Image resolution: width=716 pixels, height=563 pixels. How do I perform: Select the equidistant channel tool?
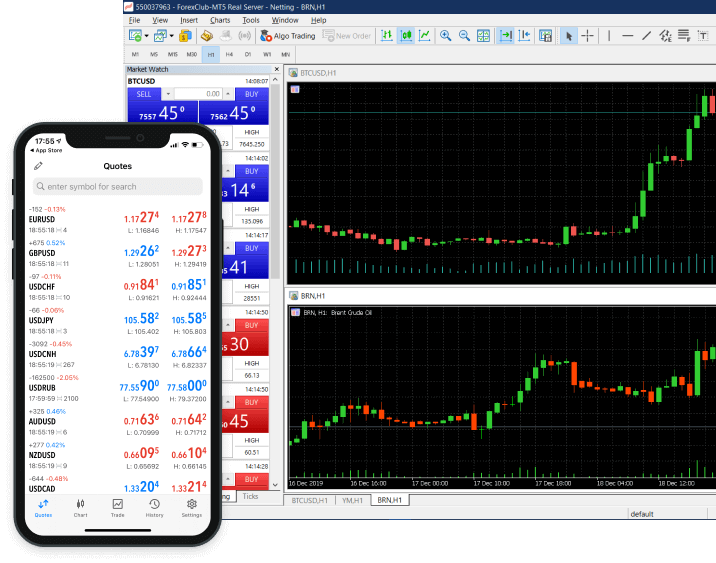pyautogui.click(x=665, y=36)
